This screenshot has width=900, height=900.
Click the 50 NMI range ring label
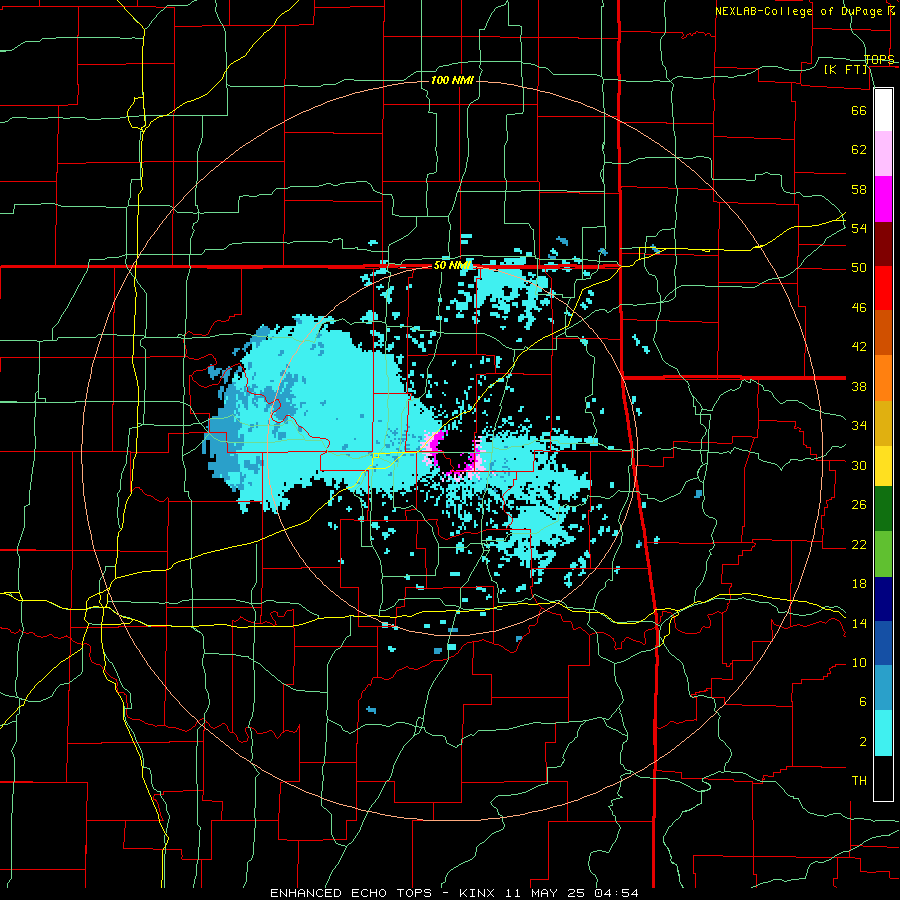(x=452, y=265)
